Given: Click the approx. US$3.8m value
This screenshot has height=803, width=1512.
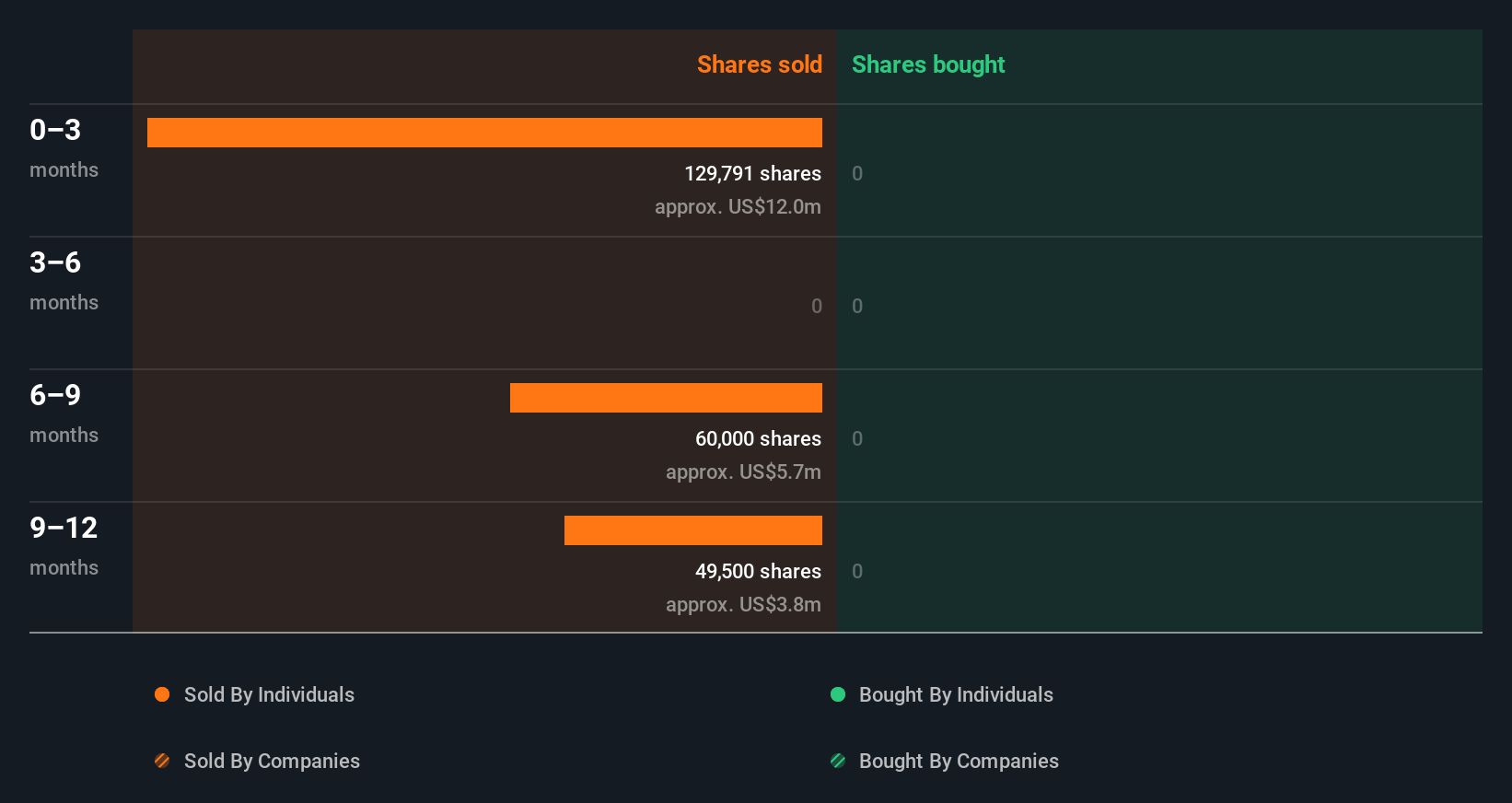Looking at the screenshot, I should pos(743,604).
